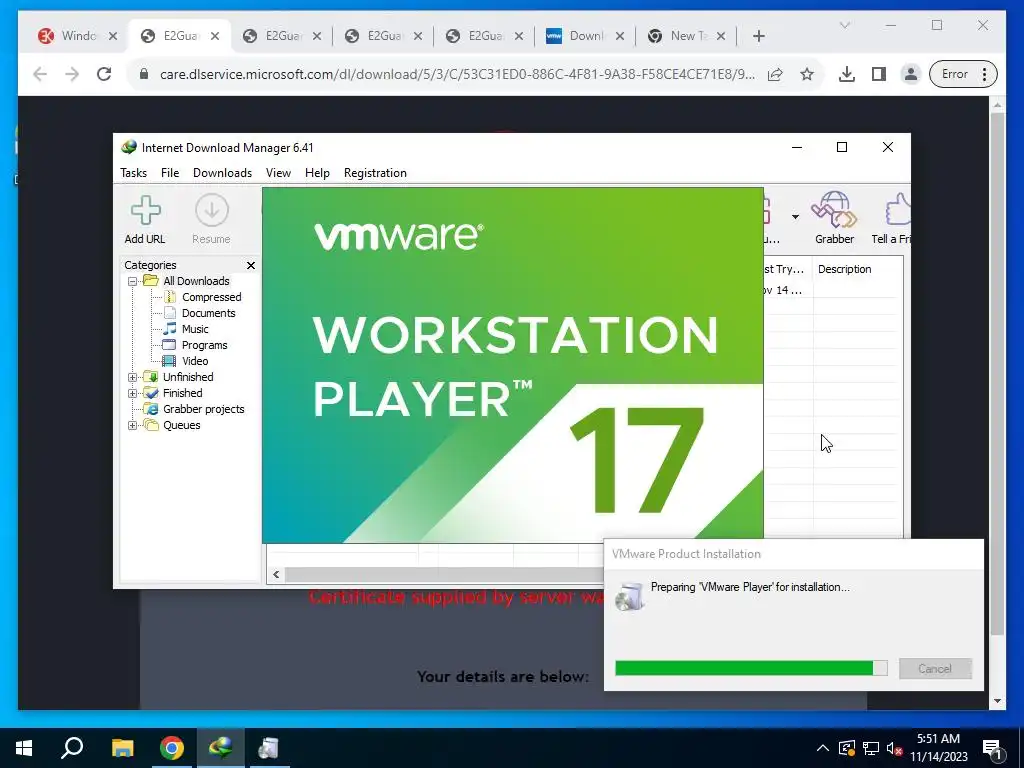Open the browser Downloads icon
Screen dimensions: 1024x768
tap(846, 74)
